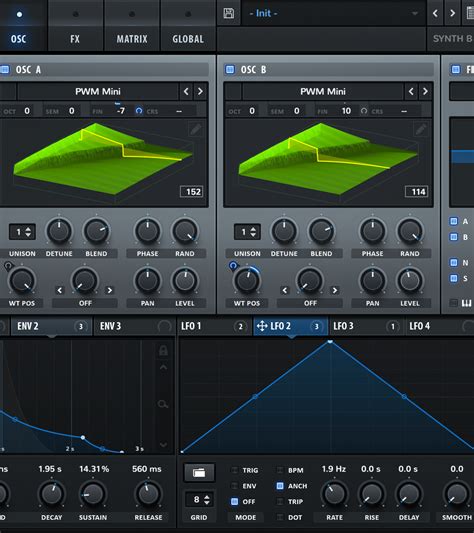Click OSC B WT POS modulation indicator

click(x=233, y=266)
